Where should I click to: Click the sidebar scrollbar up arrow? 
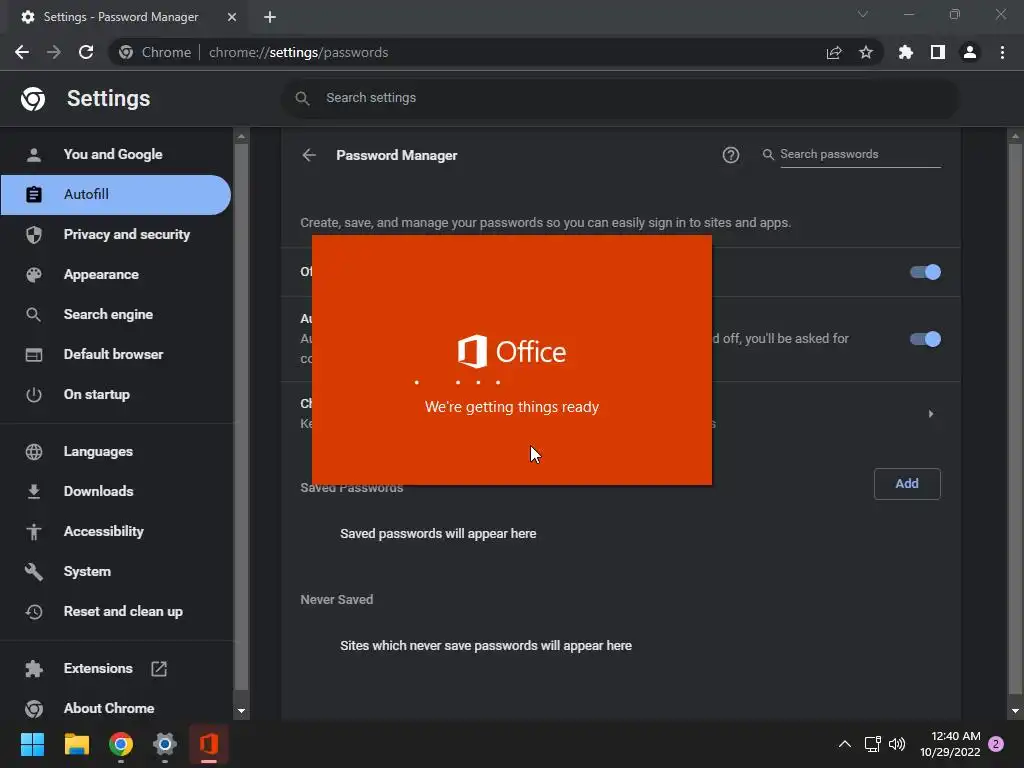(241, 136)
